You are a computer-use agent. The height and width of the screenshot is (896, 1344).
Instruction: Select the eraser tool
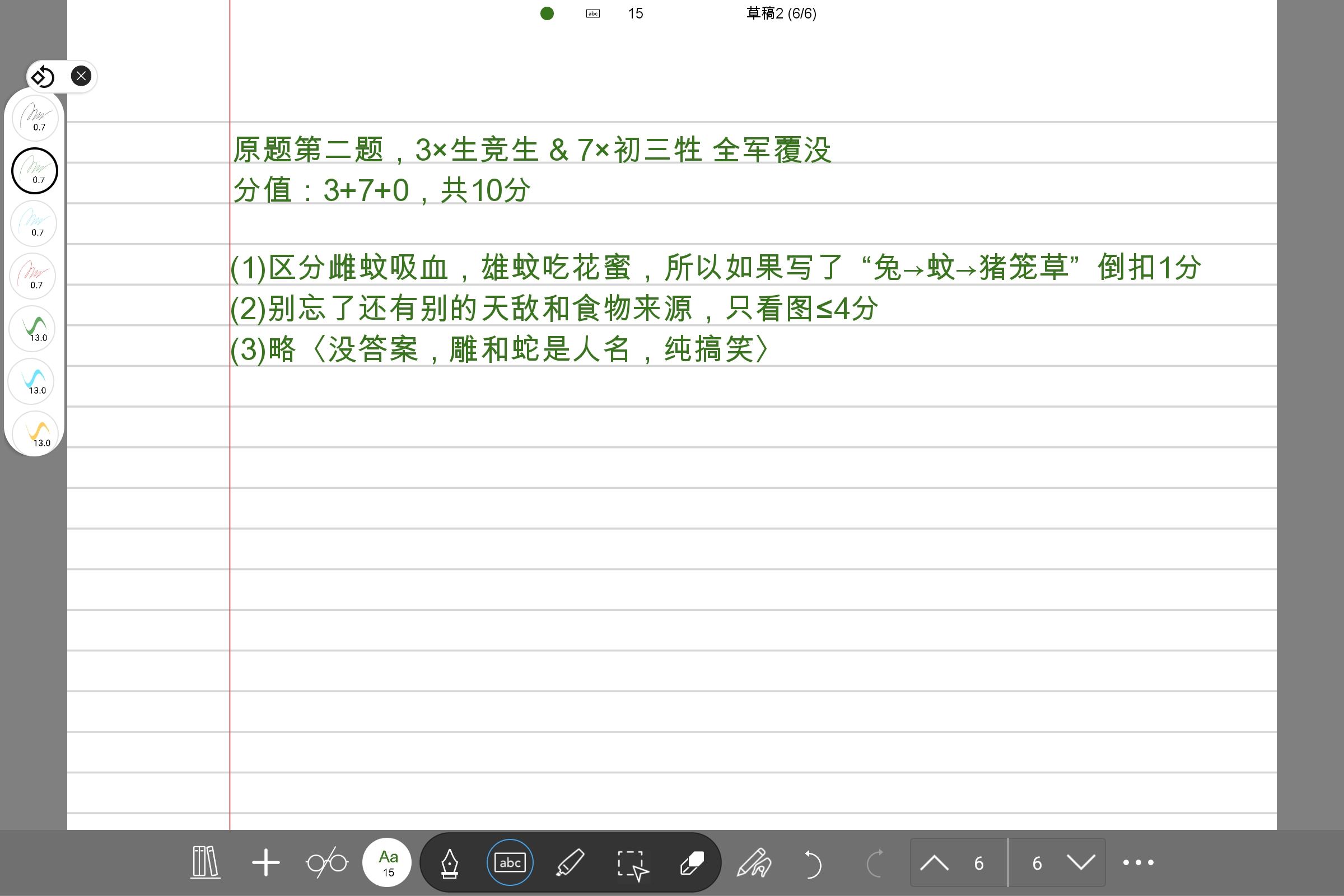pos(692,862)
